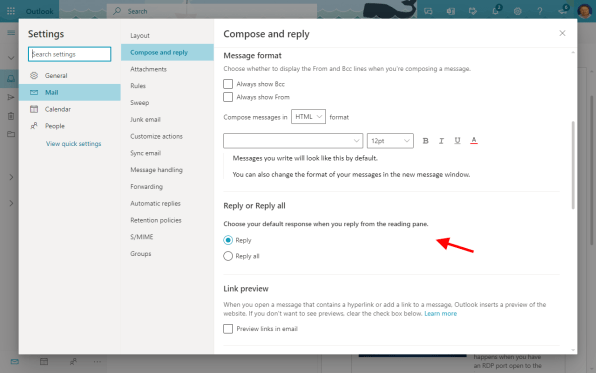Go to Automatic replies settings
Viewport: 596px width, 373px height.
pos(167,203)
